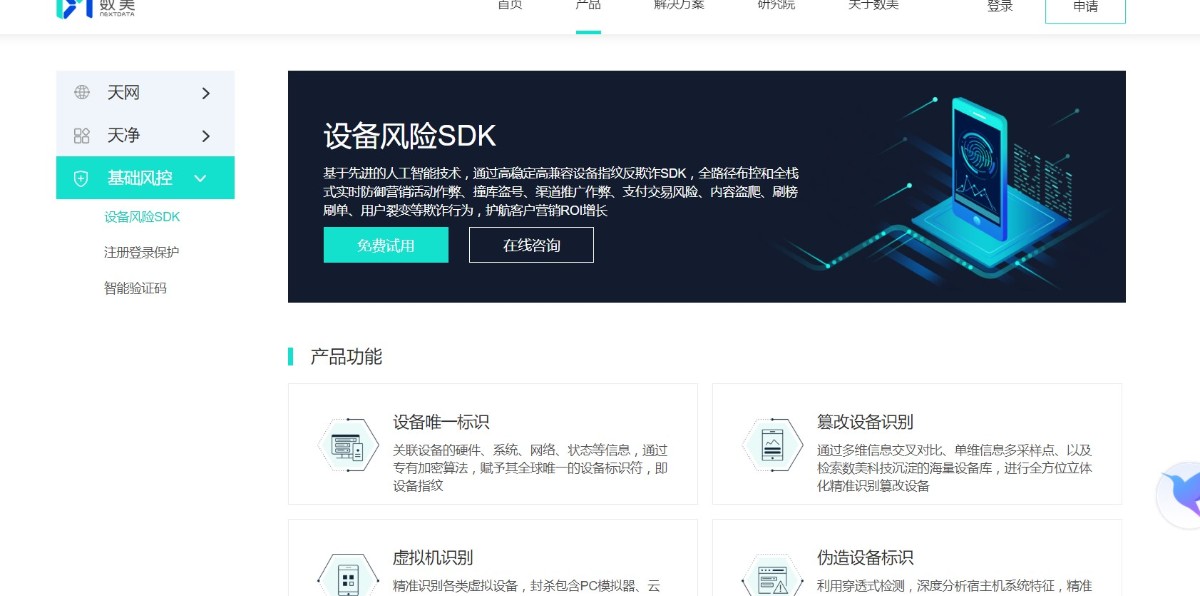Select 注册登录保护 in the sidebar

click(141, 252)
